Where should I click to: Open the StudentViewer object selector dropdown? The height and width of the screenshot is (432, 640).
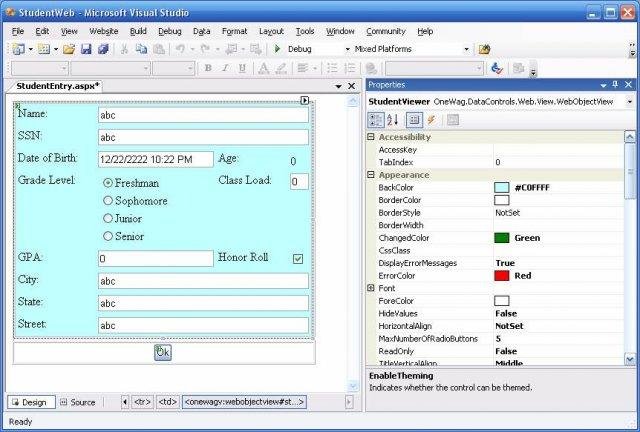click(630, 102)
